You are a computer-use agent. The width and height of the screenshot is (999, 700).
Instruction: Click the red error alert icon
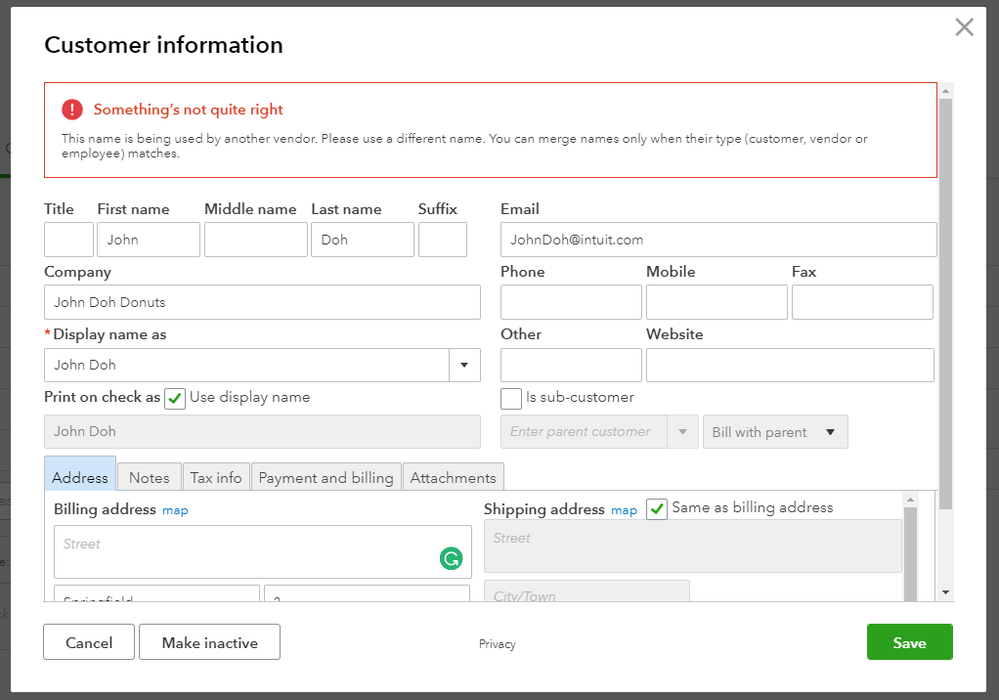coord(72,110)
